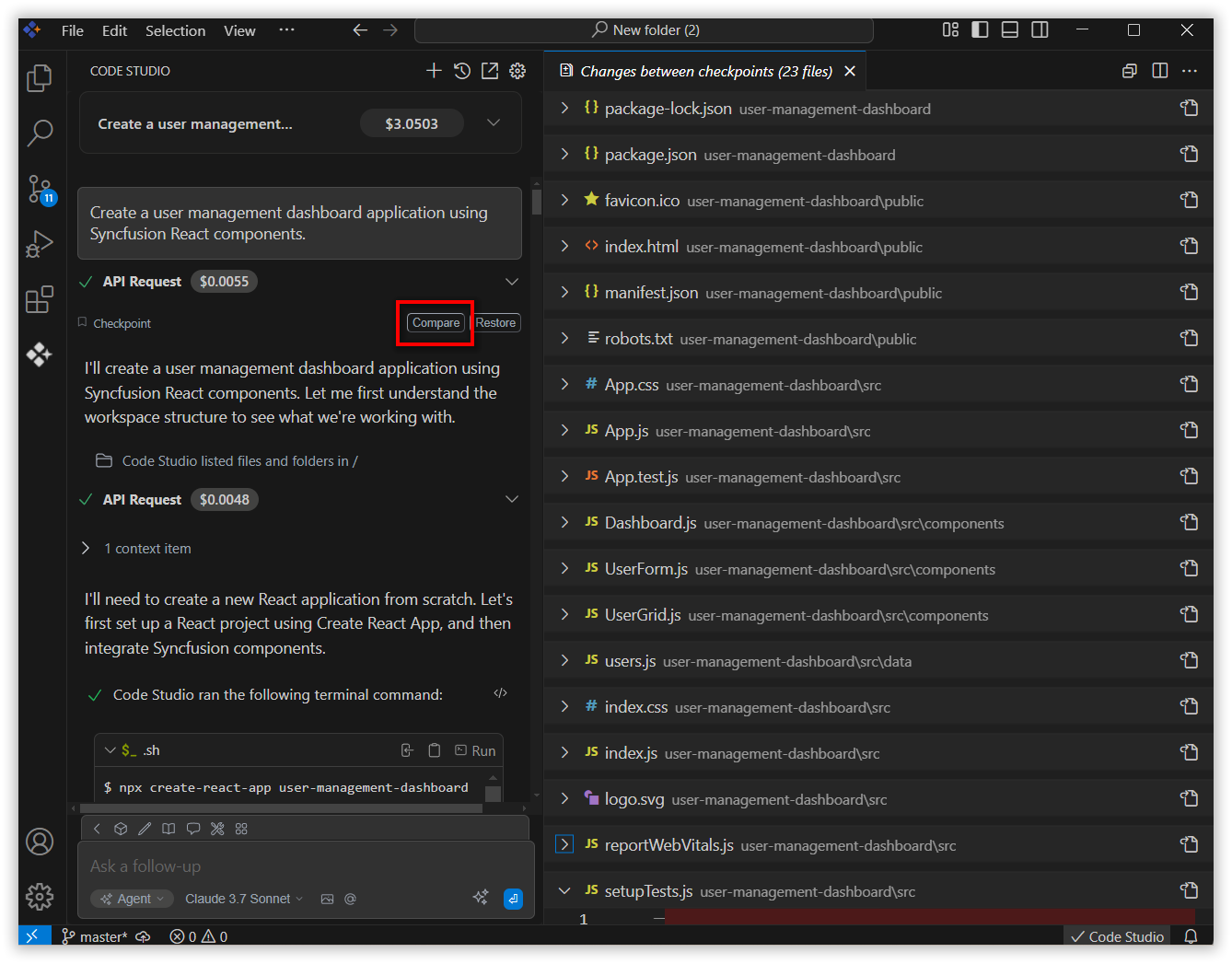Open file icon for package.json row
Screen dimensions: 1232x964
pos(1189,154)
